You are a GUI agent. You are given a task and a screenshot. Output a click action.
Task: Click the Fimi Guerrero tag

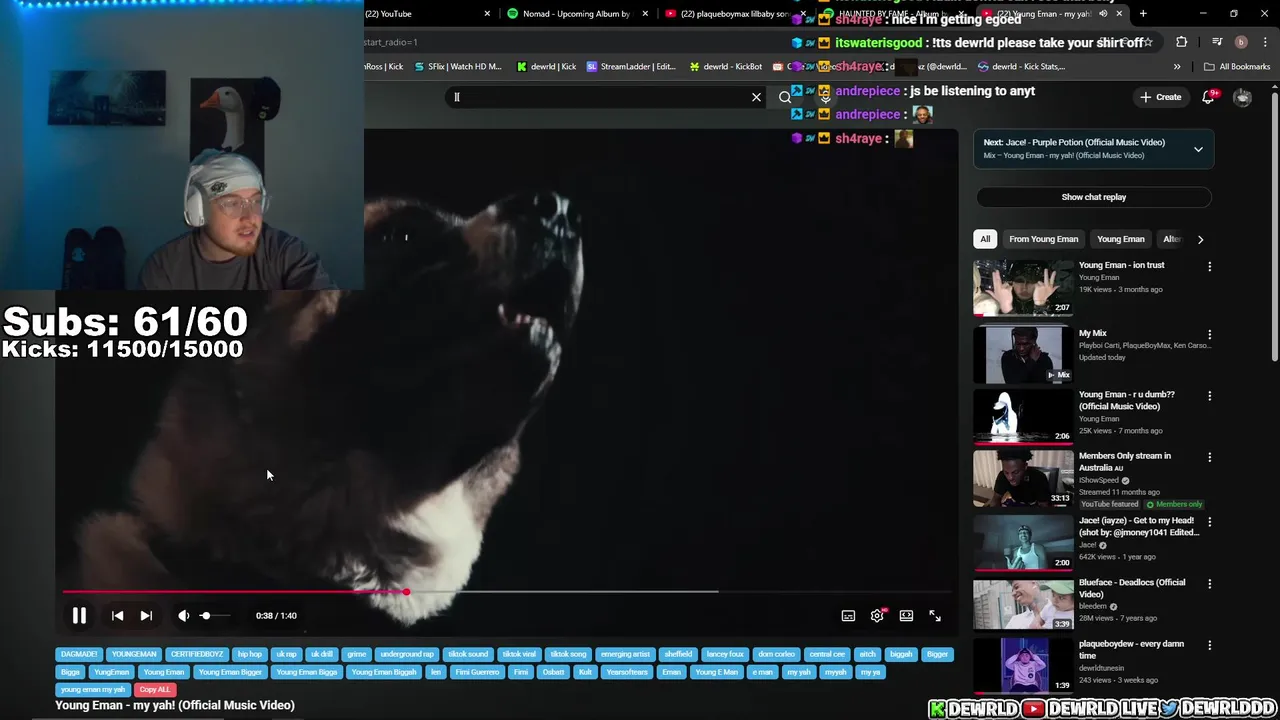pyautogui.click(x=477, y=672)
